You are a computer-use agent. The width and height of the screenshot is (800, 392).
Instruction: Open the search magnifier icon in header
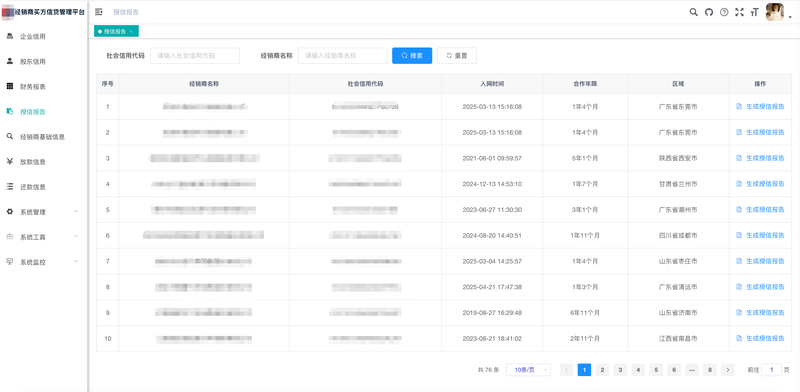tap(693, 12)
